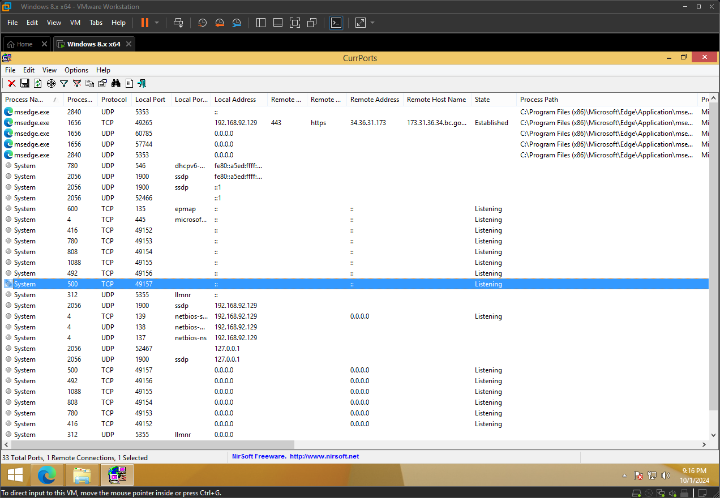Image resolution: width=720 pixels, height=498 pixels.
Task: Sort by the Process Name column header
Action: pyautogui.click(x=33, y=100)
